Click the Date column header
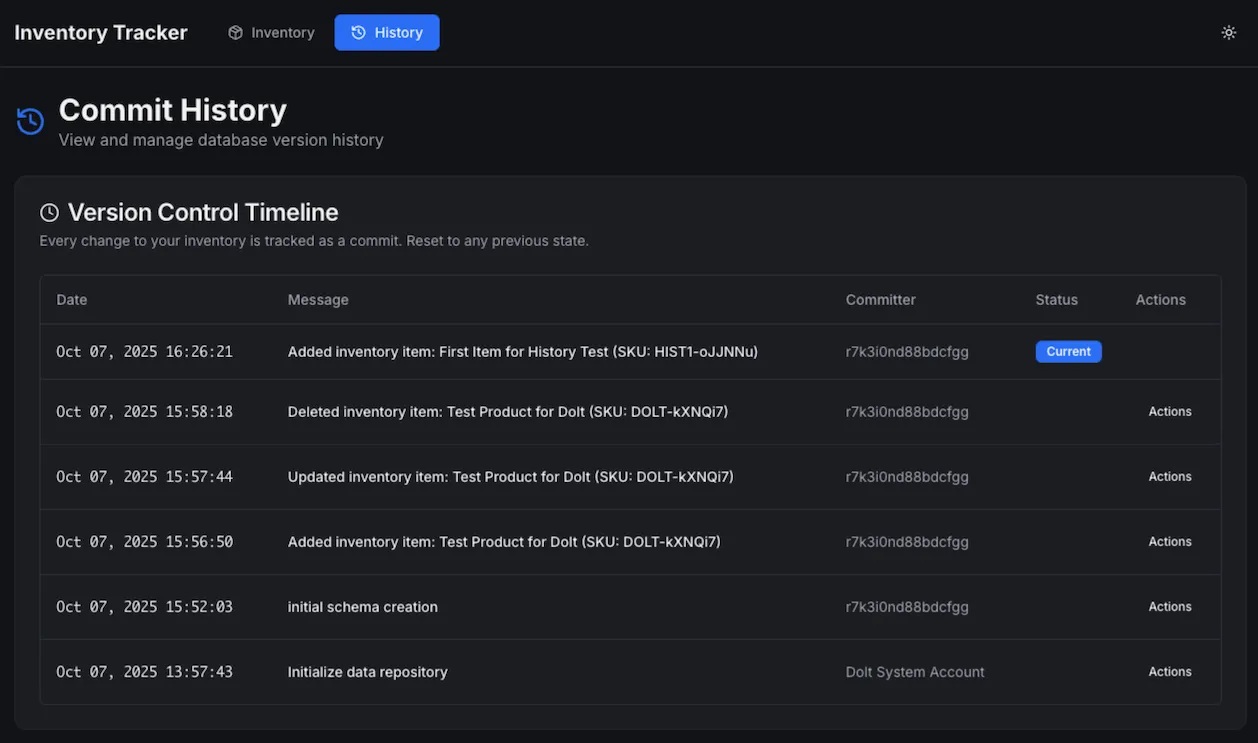 coord(71,300)
